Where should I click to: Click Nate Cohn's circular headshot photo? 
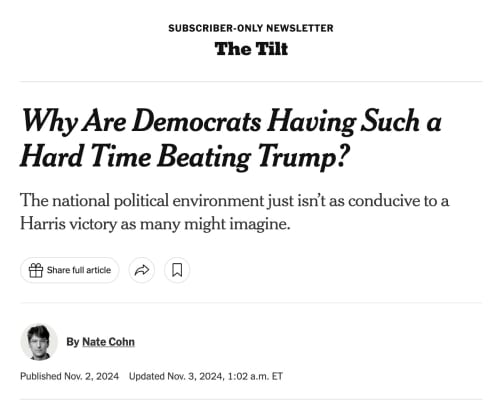(x=39, y=342)
